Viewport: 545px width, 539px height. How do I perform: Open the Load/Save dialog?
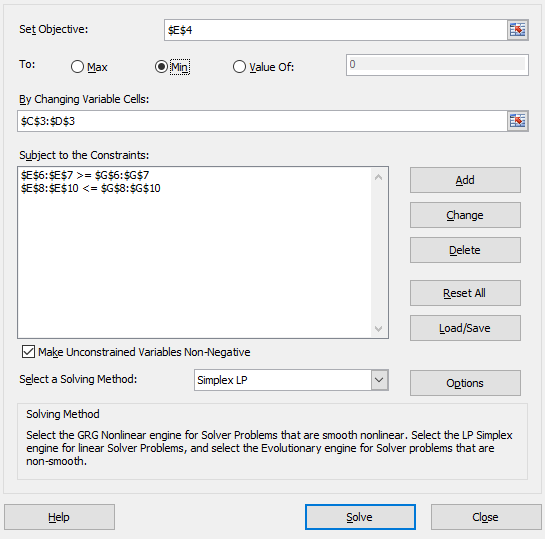coord(465,328)
